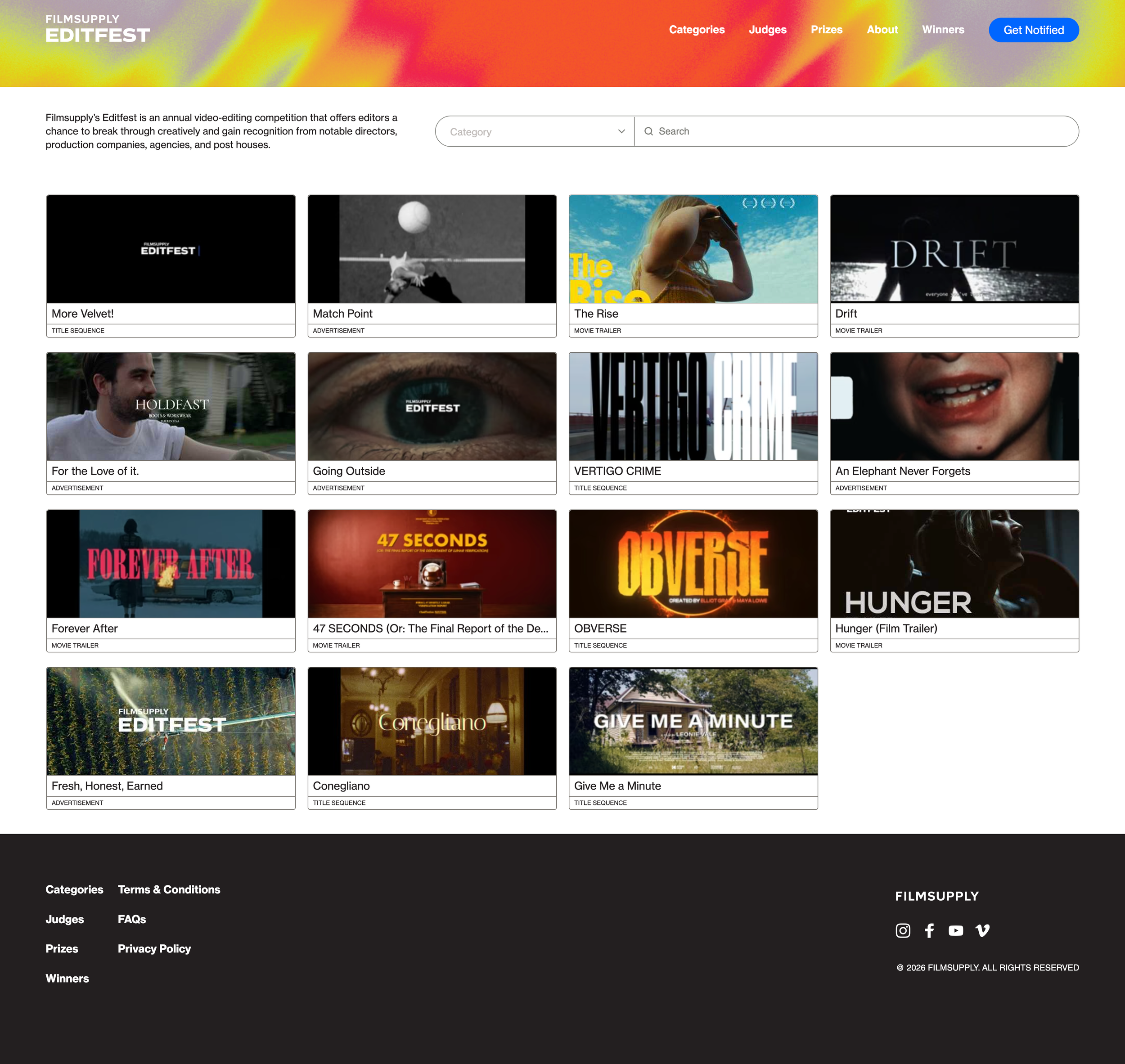
Task: Expand the Category chevron arrow
Action: pos(622,131)
